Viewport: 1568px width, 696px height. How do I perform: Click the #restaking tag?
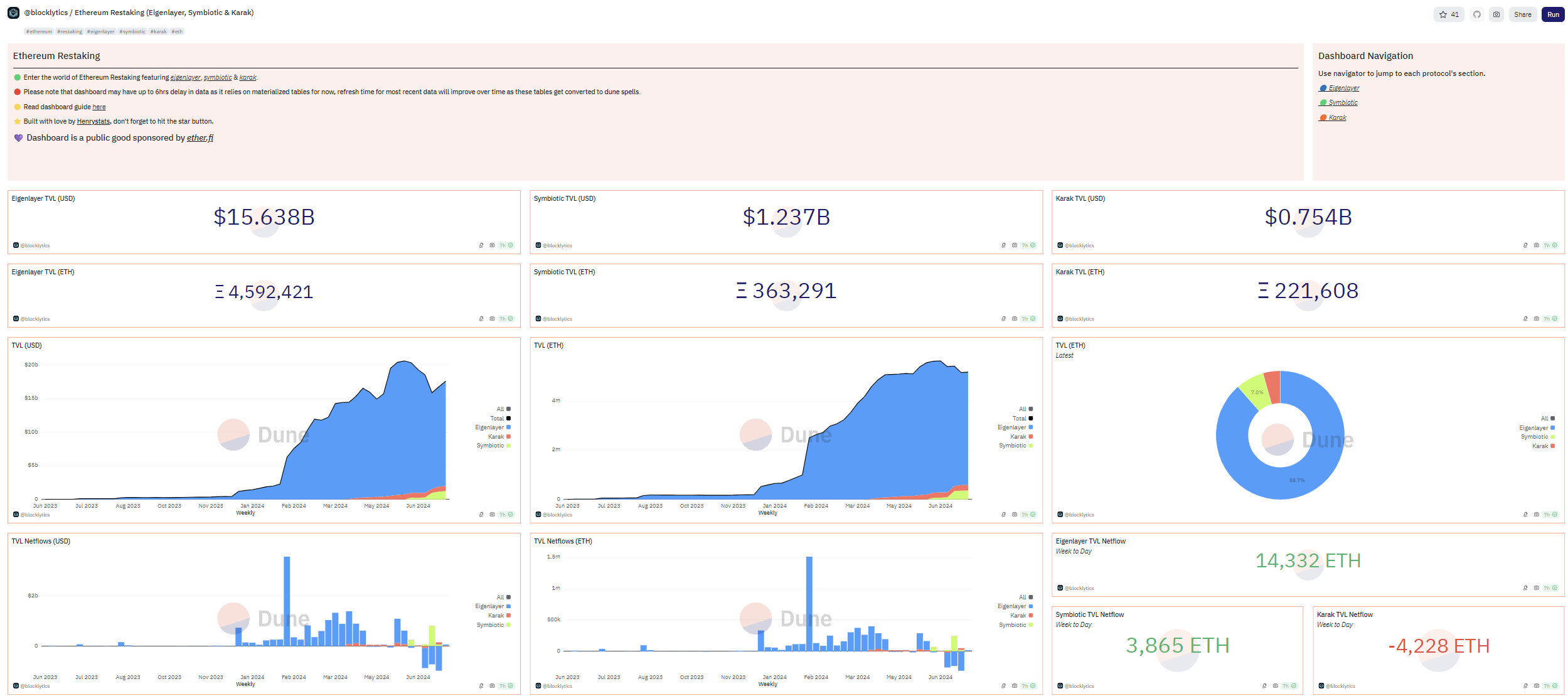(x=70, y=31)
